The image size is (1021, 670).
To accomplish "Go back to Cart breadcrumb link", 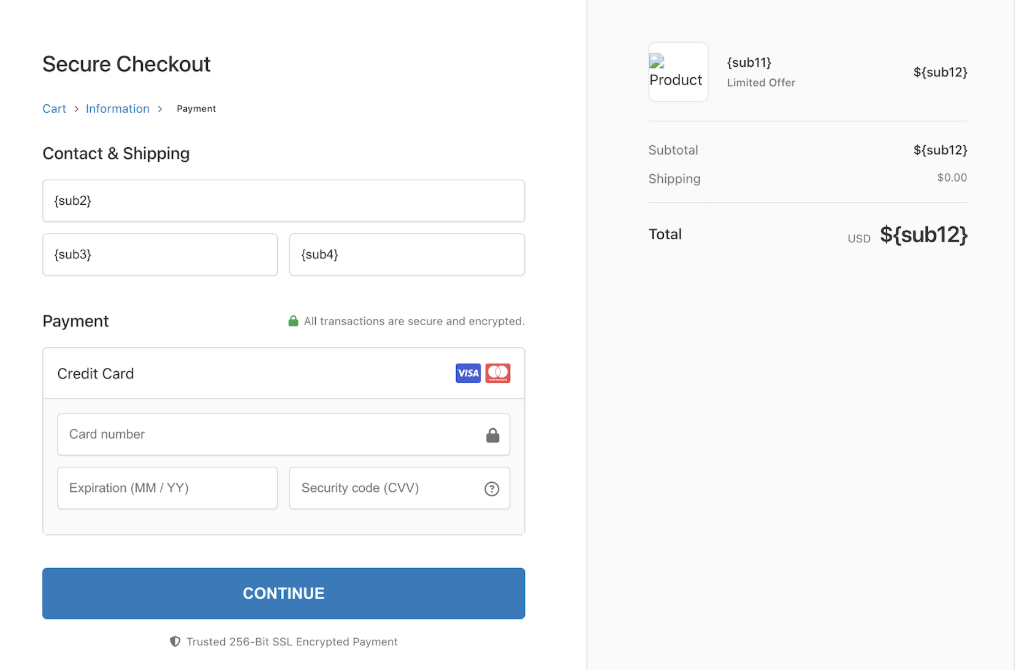I will pos(54,109).
